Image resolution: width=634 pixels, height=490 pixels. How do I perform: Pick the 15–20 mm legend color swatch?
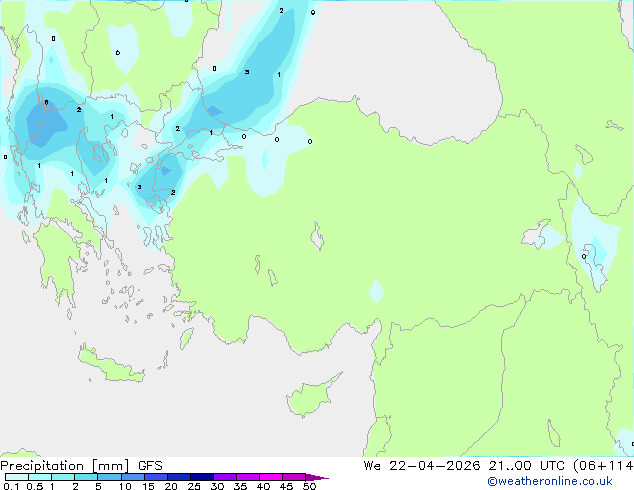point(155,477)
